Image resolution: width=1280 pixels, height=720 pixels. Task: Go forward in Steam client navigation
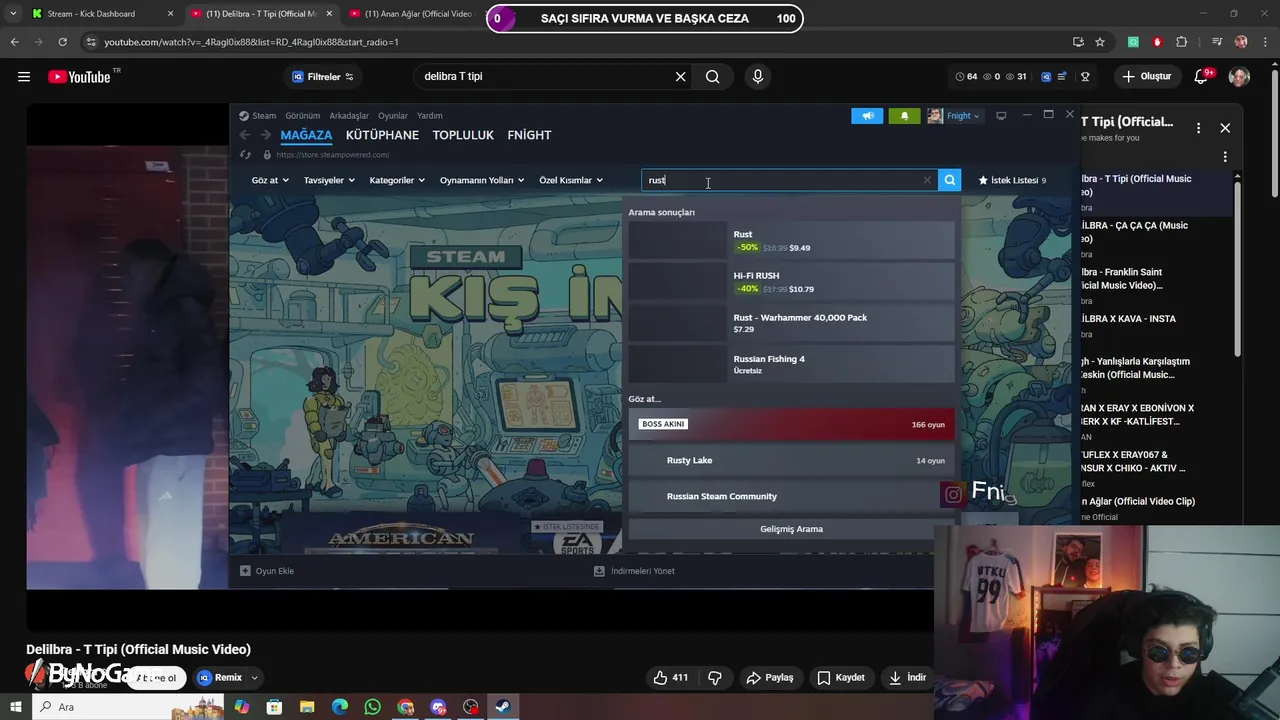(265, 135)
